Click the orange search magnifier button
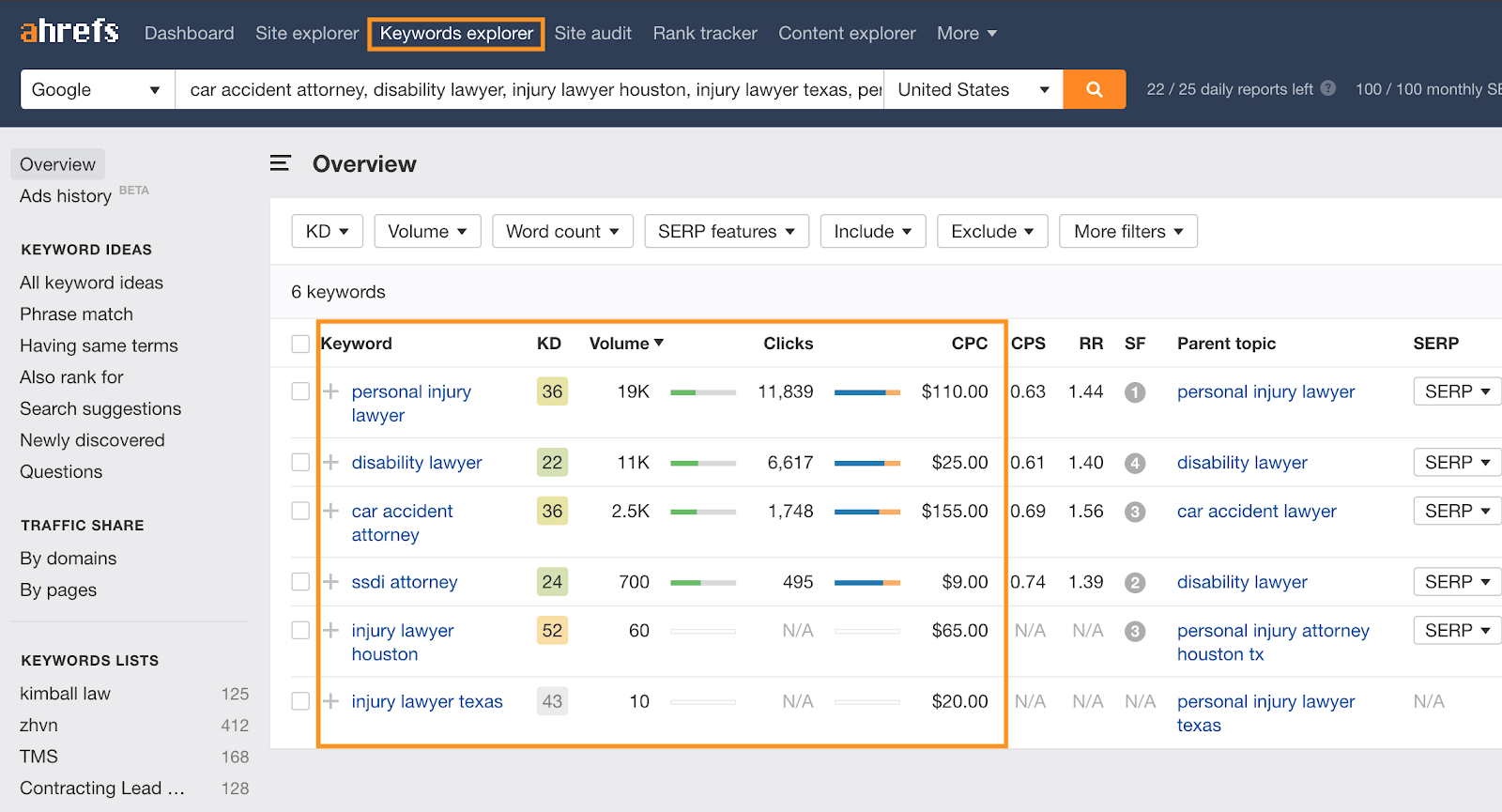Image resolution: width=1502 pixels, height=812 pixels. [1095, 89]
